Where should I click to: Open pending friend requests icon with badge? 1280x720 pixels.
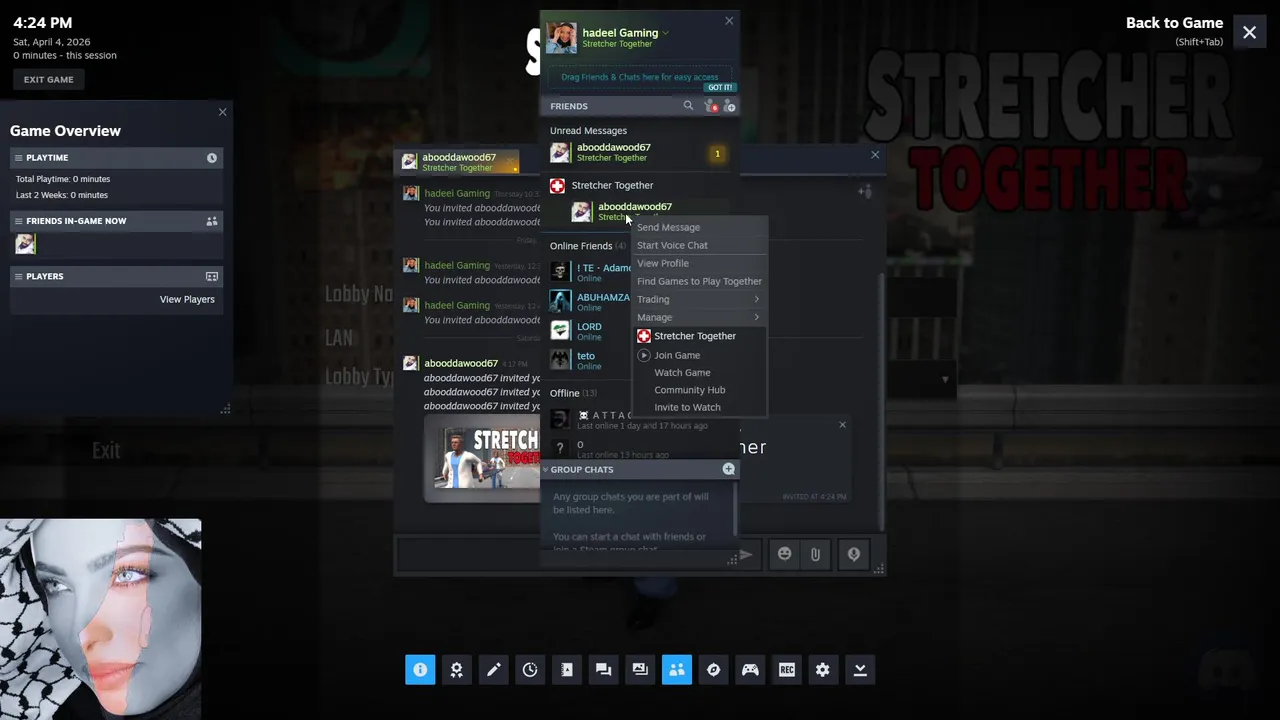point(711,106)
